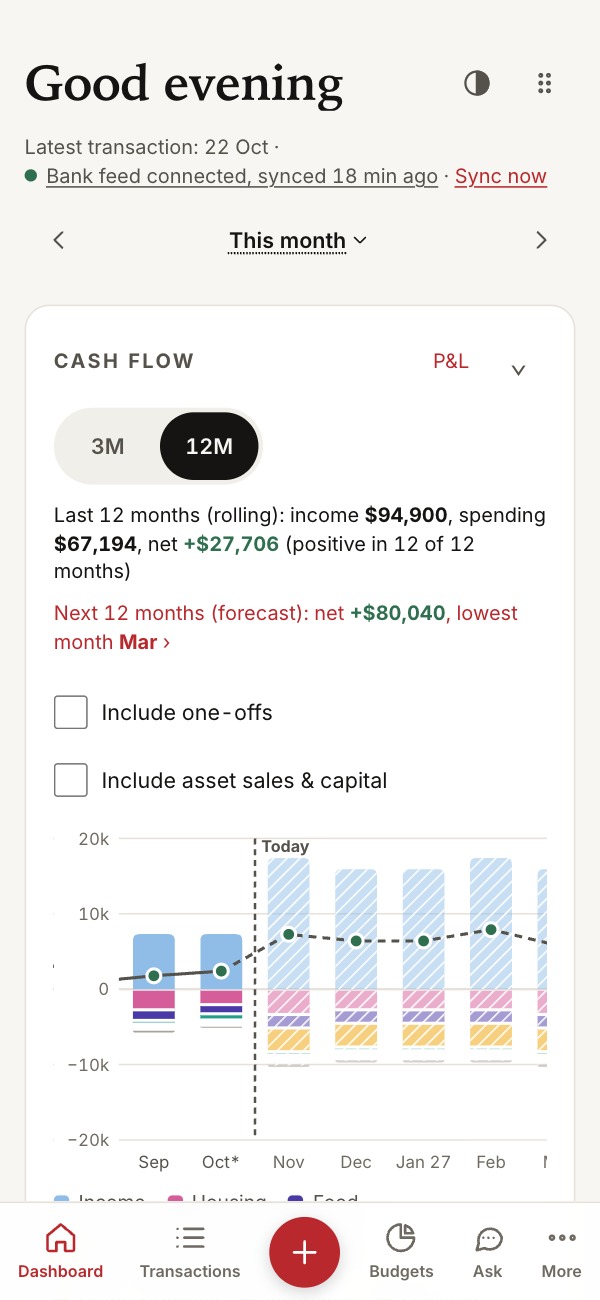600x1300 pixels.
Task: Go to previous period with left chevron
Action: 59,240
